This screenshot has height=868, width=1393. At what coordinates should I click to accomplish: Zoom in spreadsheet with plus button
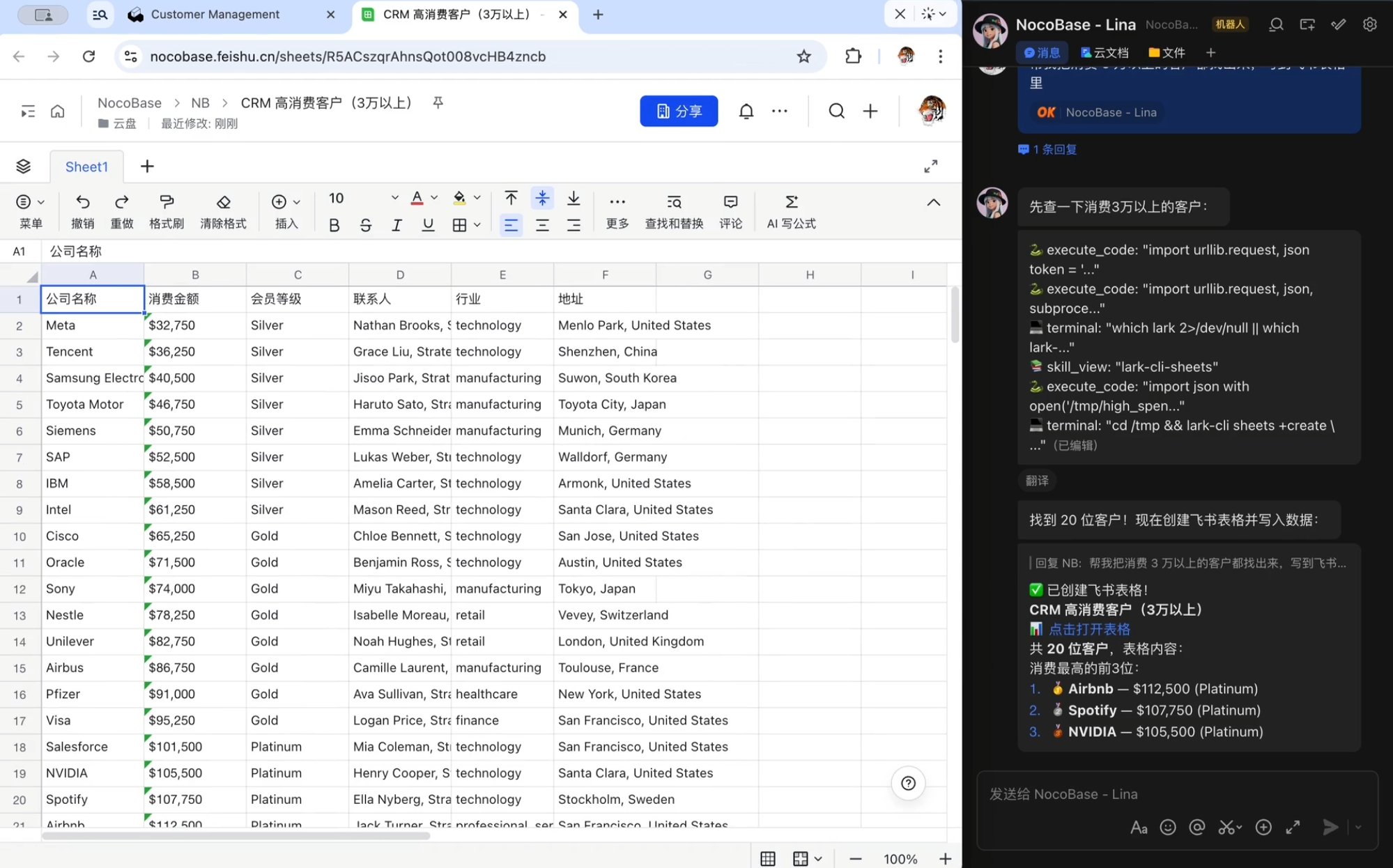point(945,859)
